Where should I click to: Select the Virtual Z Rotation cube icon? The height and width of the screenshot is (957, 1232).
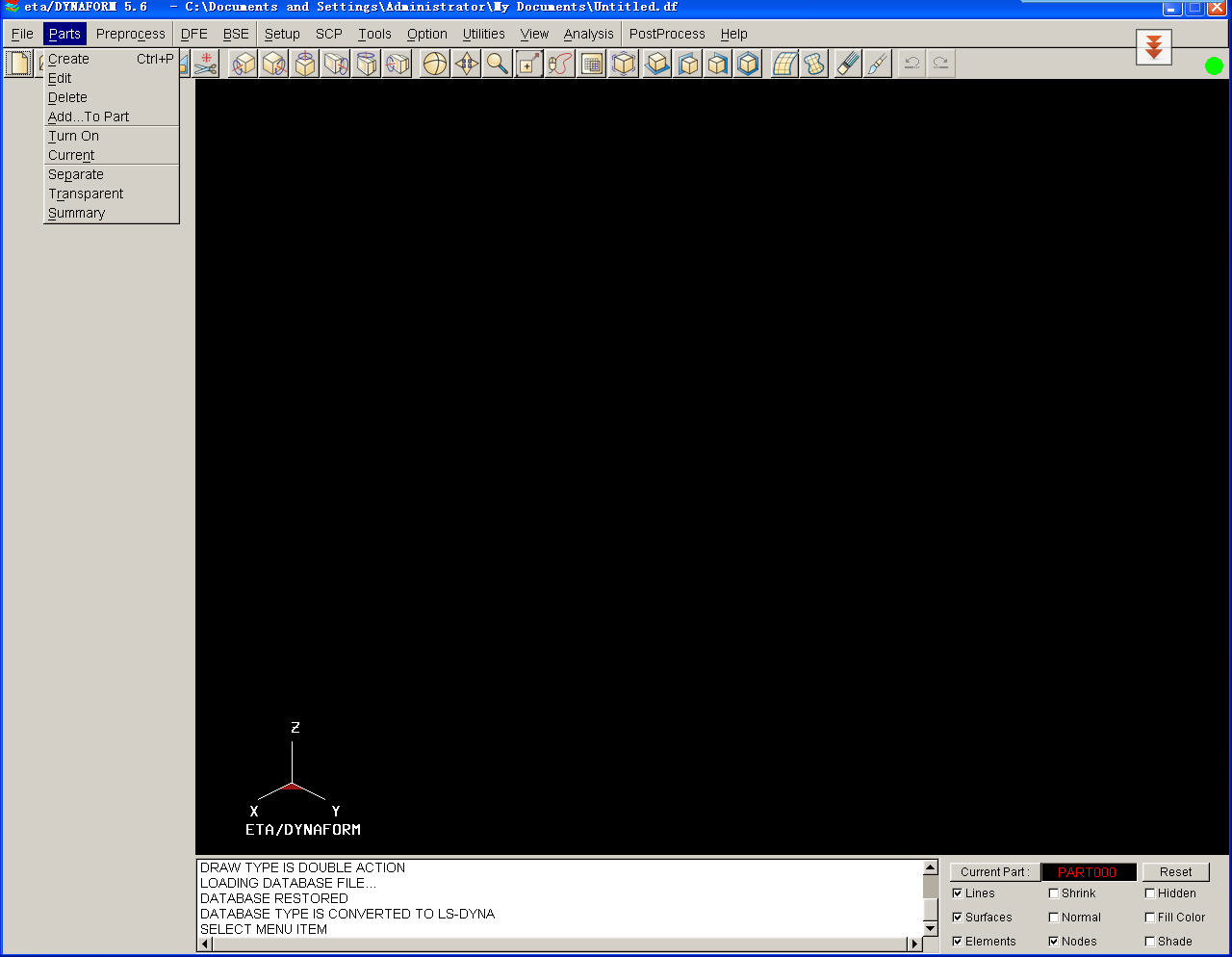(305, 64)
